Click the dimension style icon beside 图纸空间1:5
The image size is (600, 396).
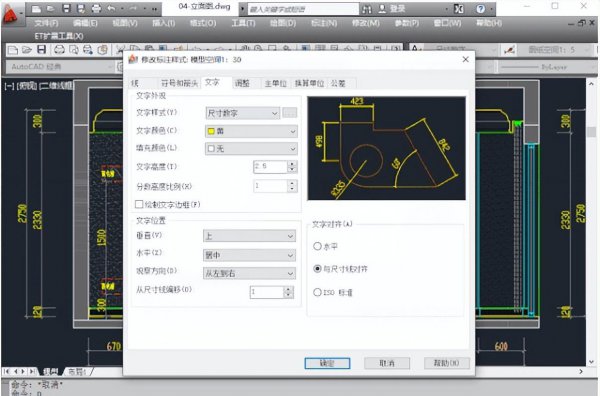click(x=509, y=50)
